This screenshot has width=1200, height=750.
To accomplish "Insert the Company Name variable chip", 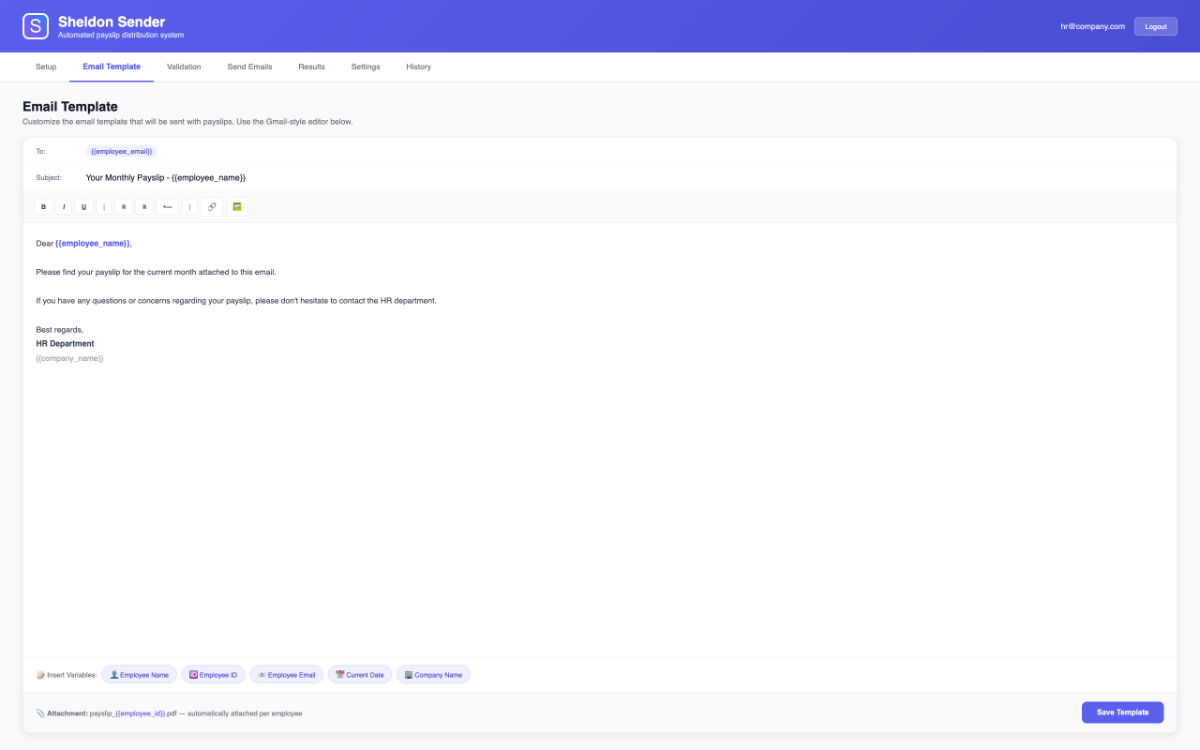I will (x=433, y=675).
